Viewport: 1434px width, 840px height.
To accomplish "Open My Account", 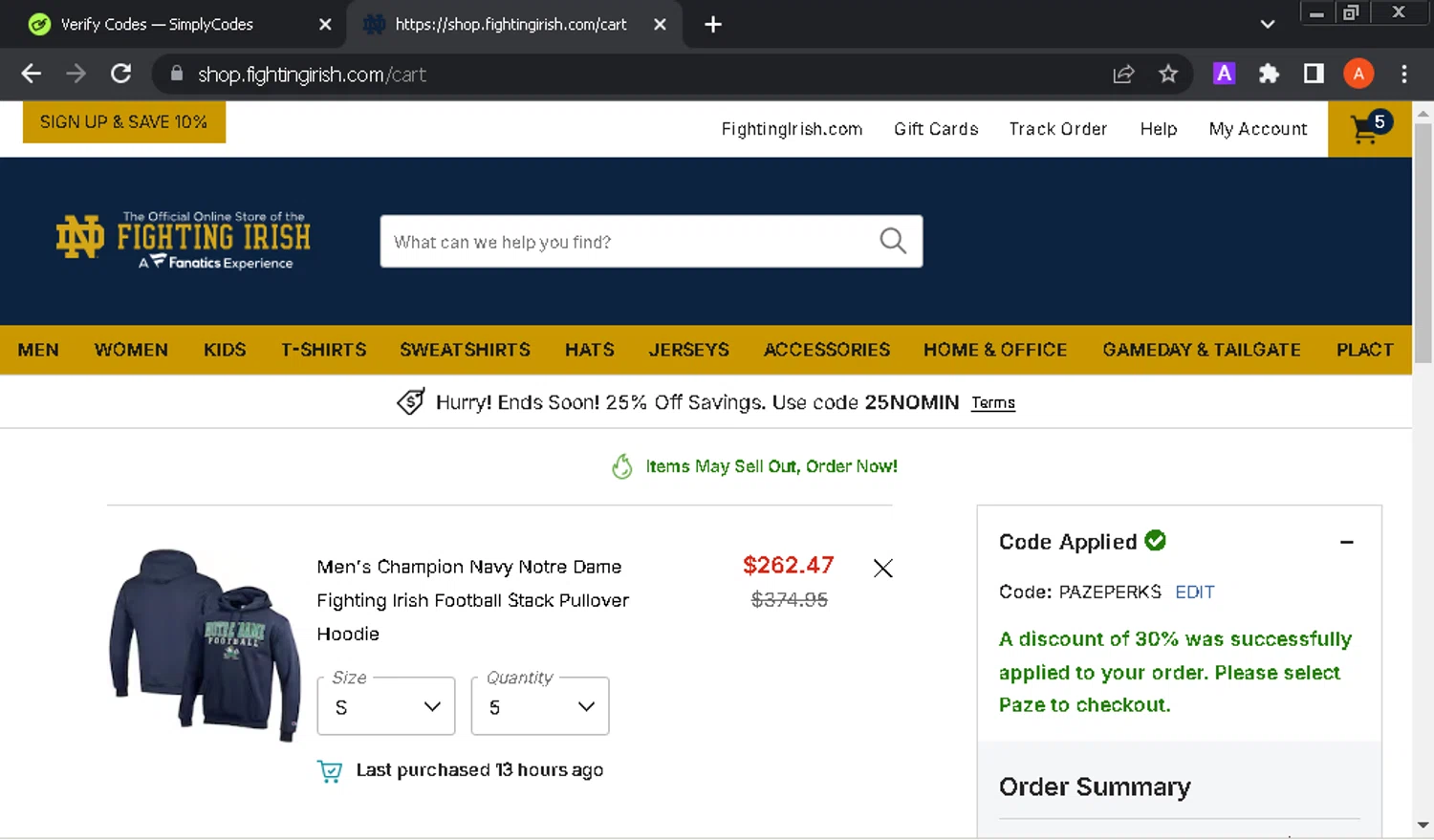I will [x=1258, y=129].
